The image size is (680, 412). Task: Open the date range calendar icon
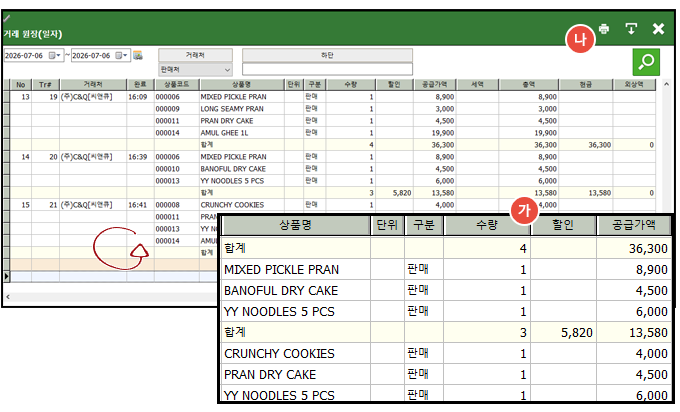coord(138,56)
